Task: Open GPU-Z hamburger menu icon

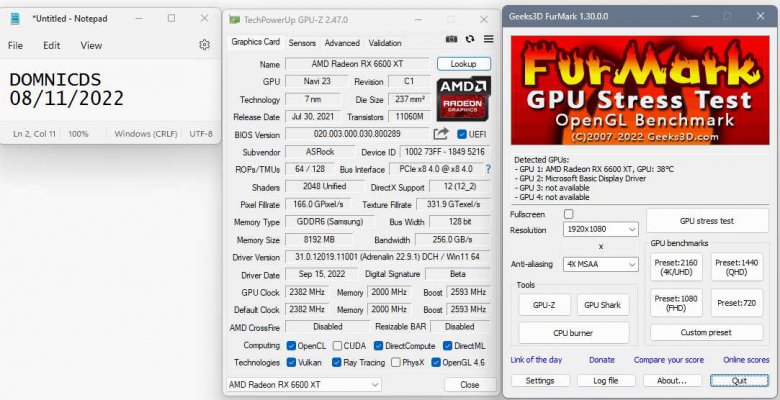Action: pyautogui.click(x=488, y=39)
